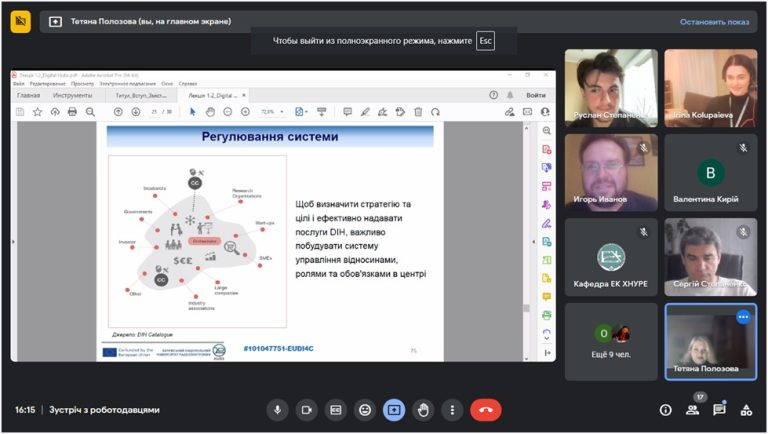Click the upload to cloud icon
This screenshot has width=768, height=434.
pyautogui.click(x=55, y=112)
